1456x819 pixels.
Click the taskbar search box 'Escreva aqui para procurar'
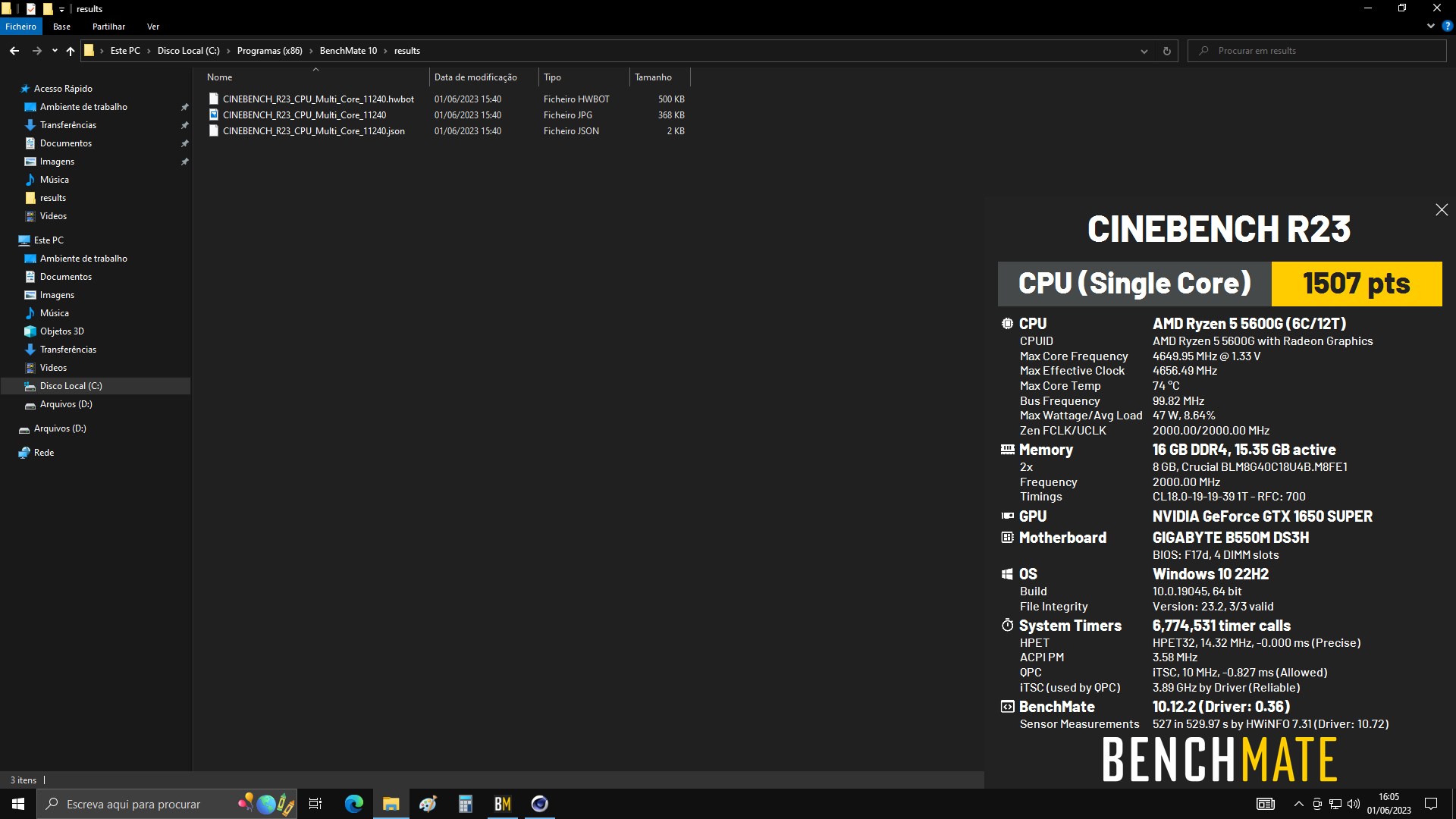167,804
